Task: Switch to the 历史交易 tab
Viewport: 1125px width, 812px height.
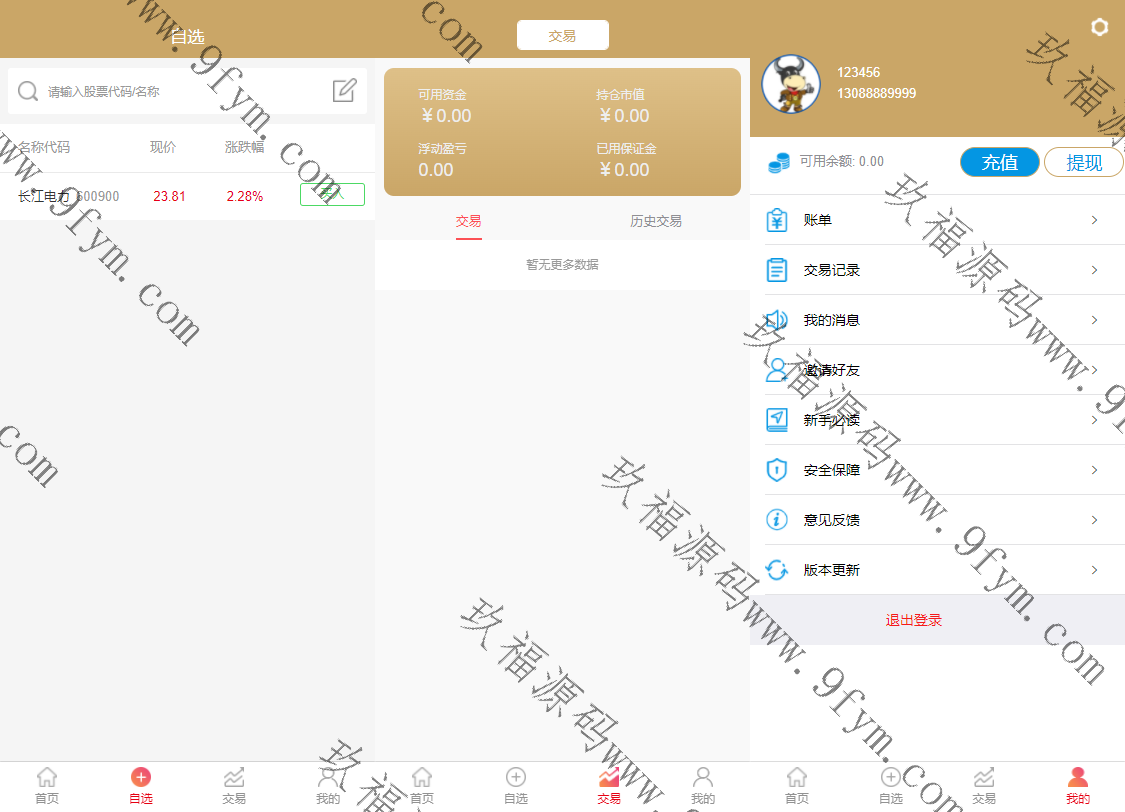Action: 656,221
